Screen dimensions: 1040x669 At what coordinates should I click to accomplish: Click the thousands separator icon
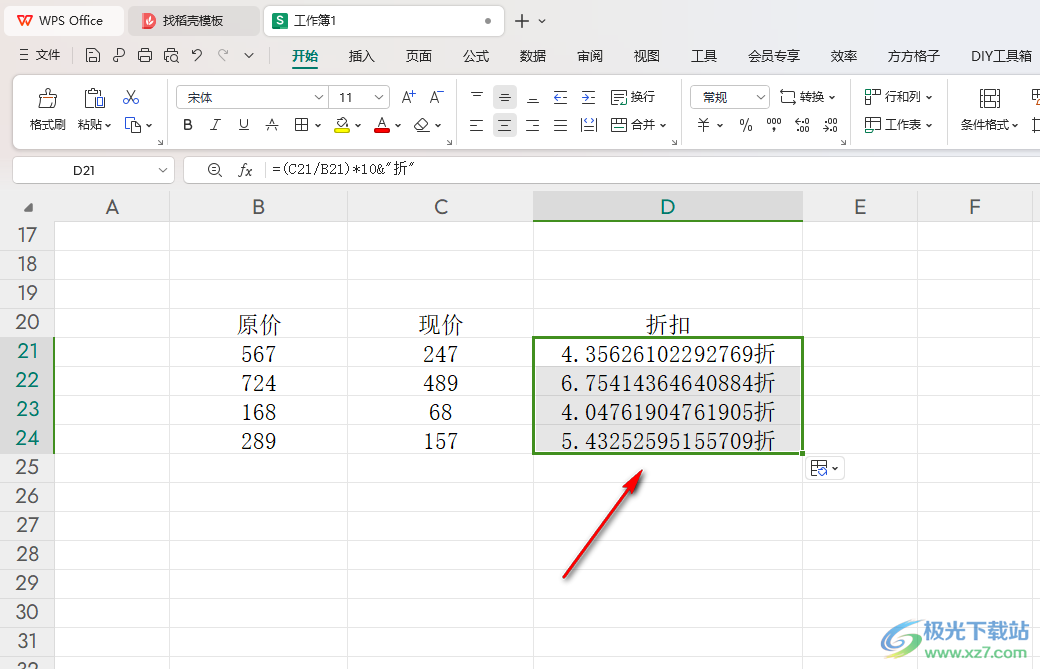pyautogui.click(x=773, y=125)
